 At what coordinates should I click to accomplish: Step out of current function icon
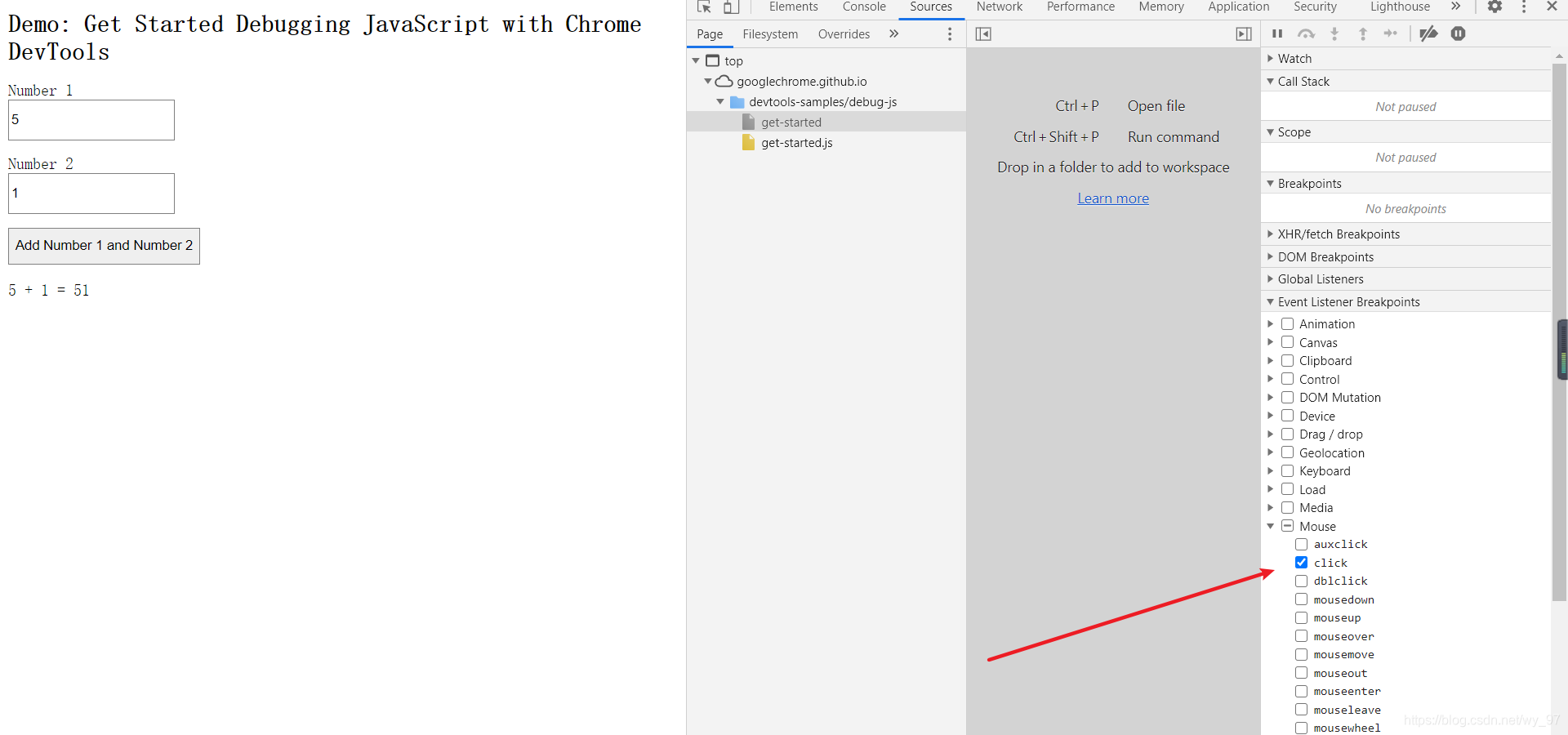coord(1362,33)
